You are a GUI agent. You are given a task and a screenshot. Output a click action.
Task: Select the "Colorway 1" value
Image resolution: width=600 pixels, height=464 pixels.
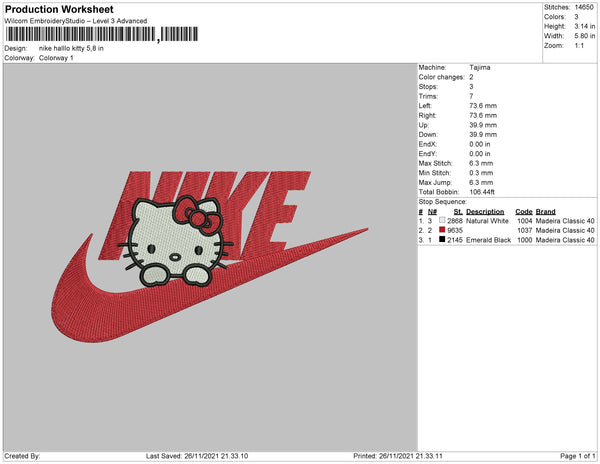point(56,58)
